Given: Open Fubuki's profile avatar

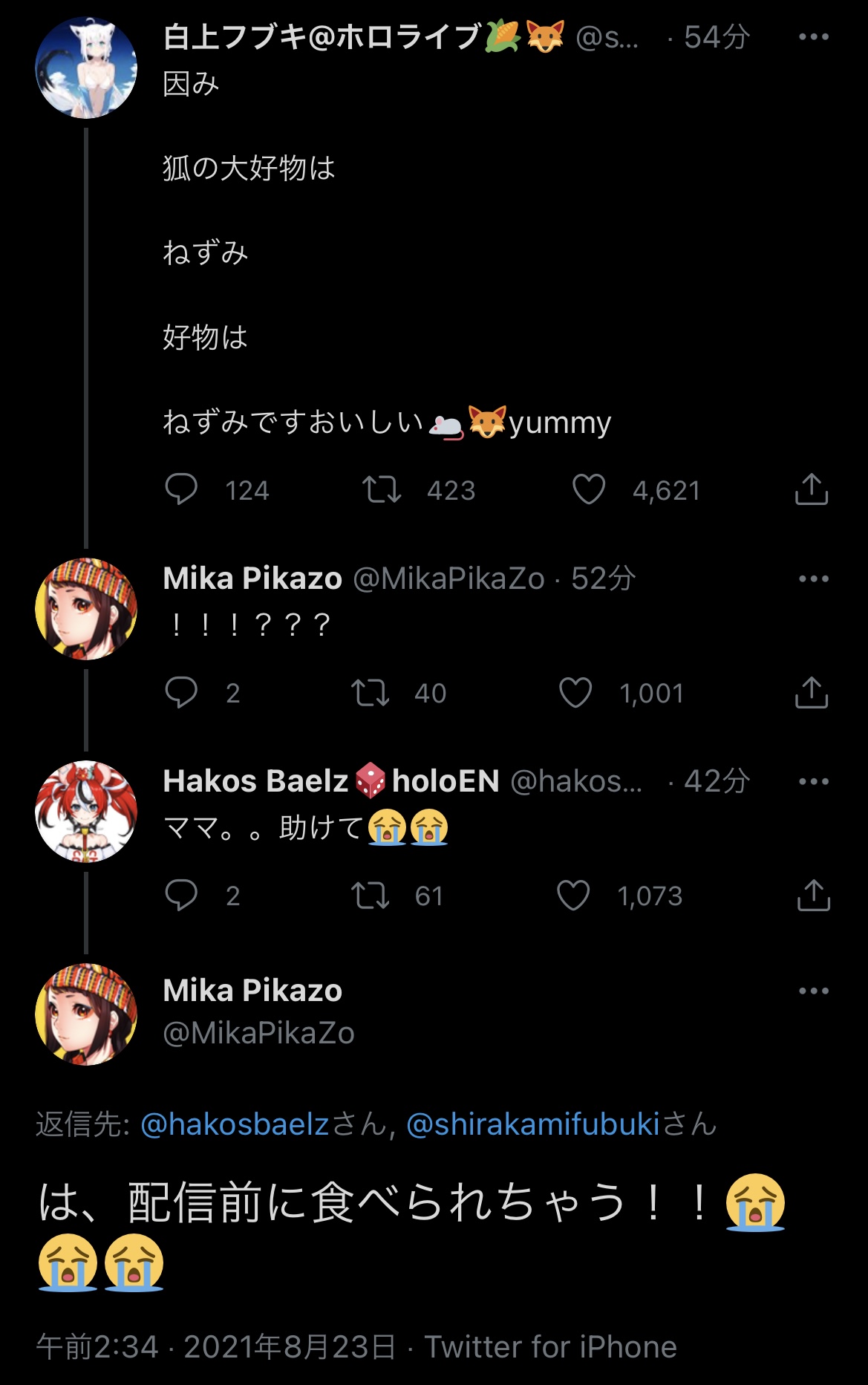Looking at the screenshot, I should [x=86, y=68].
